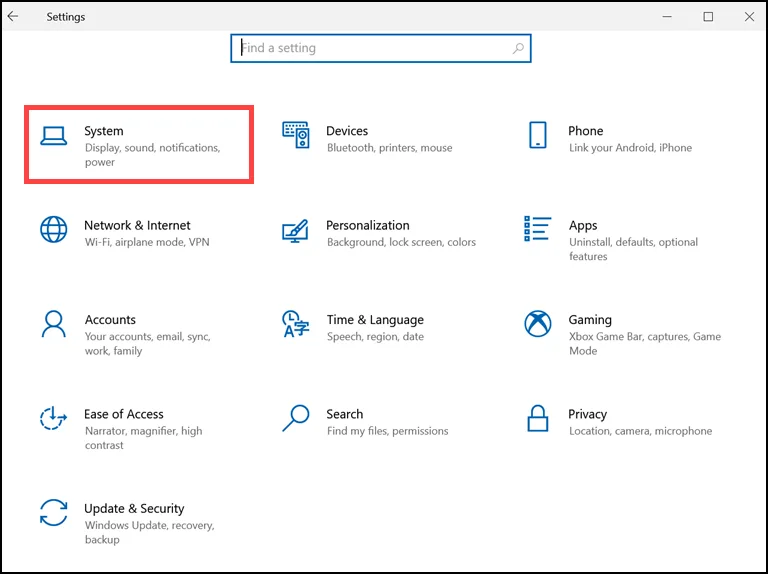Go back using the back arrow
768x574 pixels.
tap(13, 16)
